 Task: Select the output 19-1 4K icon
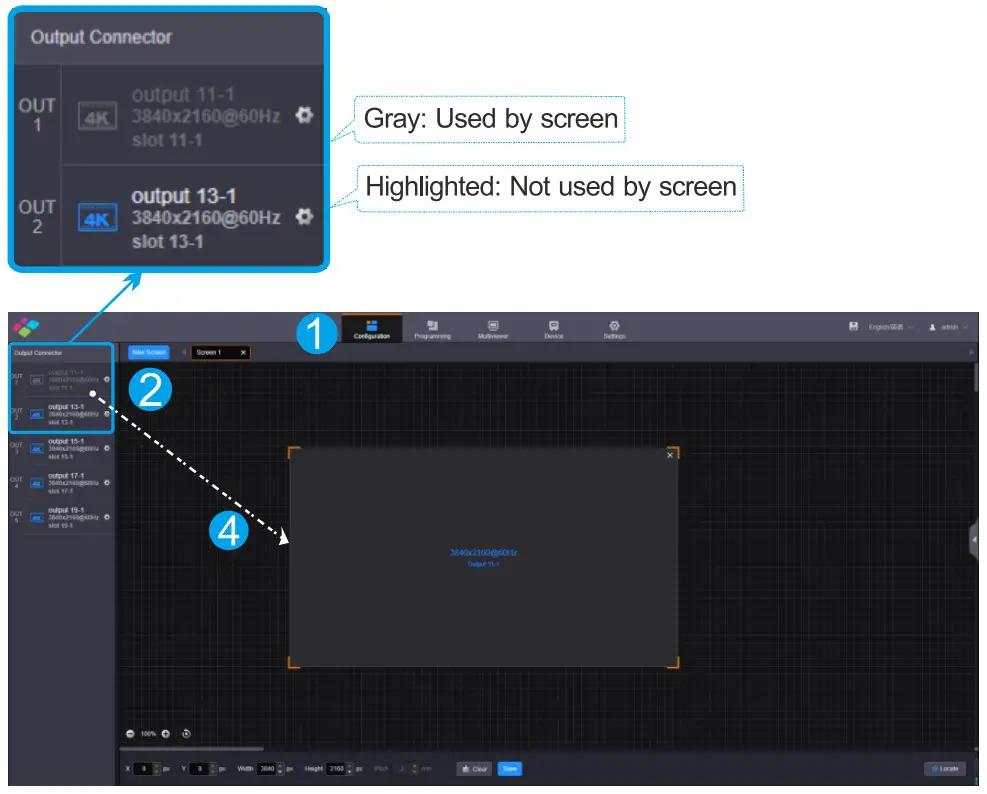point(37,518)
